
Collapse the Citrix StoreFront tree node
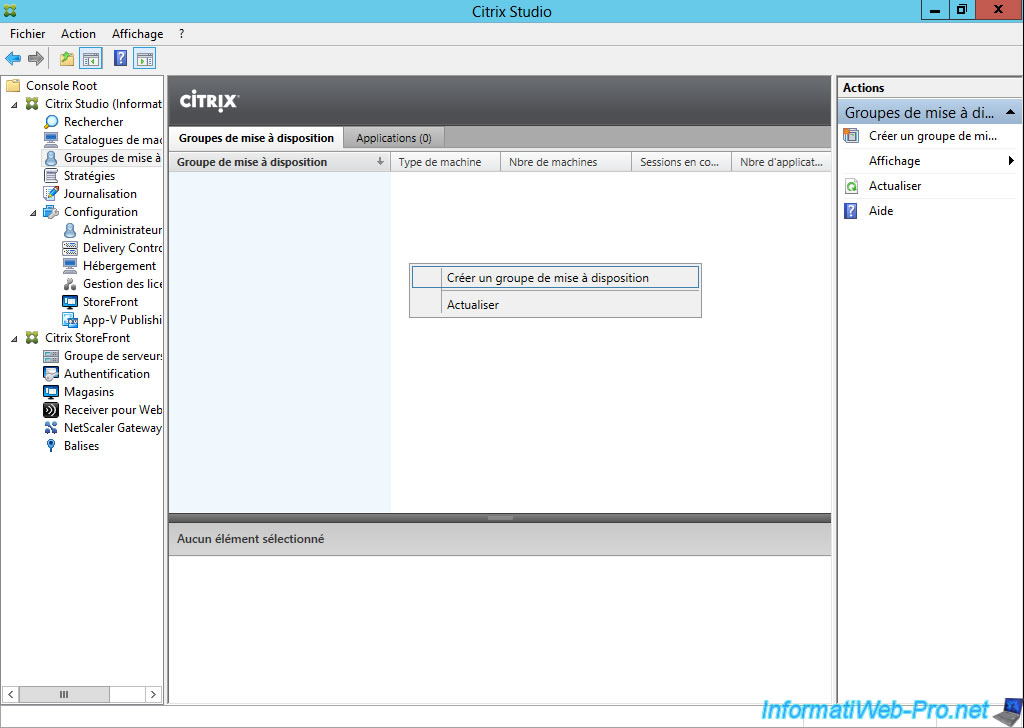tap(15, 338)
